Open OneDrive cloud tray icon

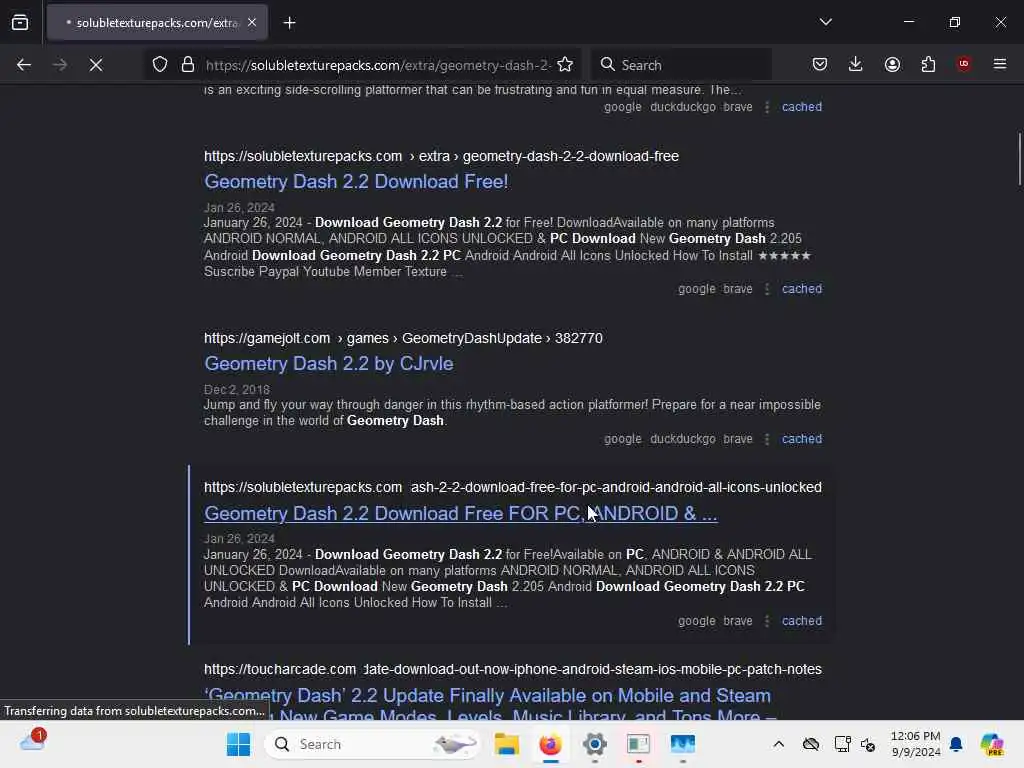pos(811,744)
